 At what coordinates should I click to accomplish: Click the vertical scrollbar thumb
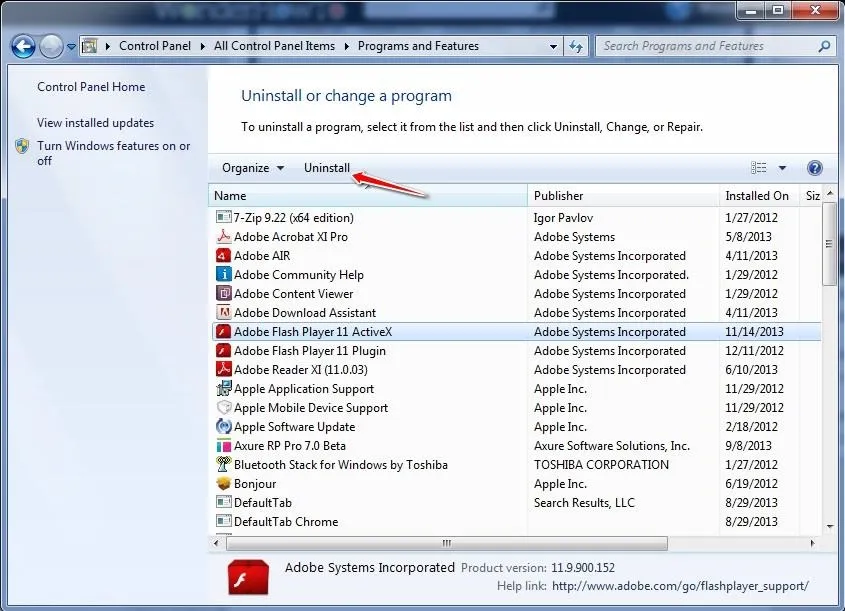pos(829,245)
